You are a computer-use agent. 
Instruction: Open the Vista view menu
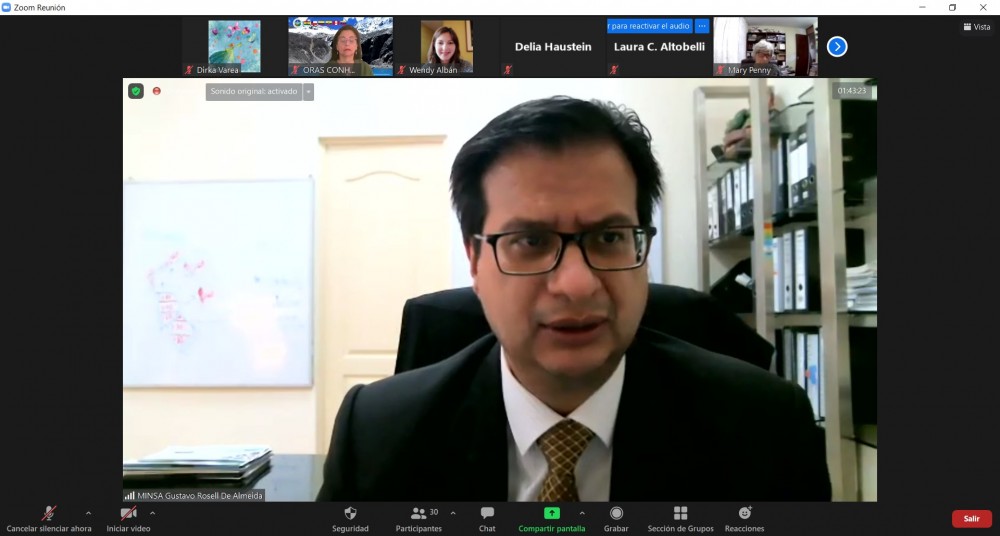pos(976,27)
